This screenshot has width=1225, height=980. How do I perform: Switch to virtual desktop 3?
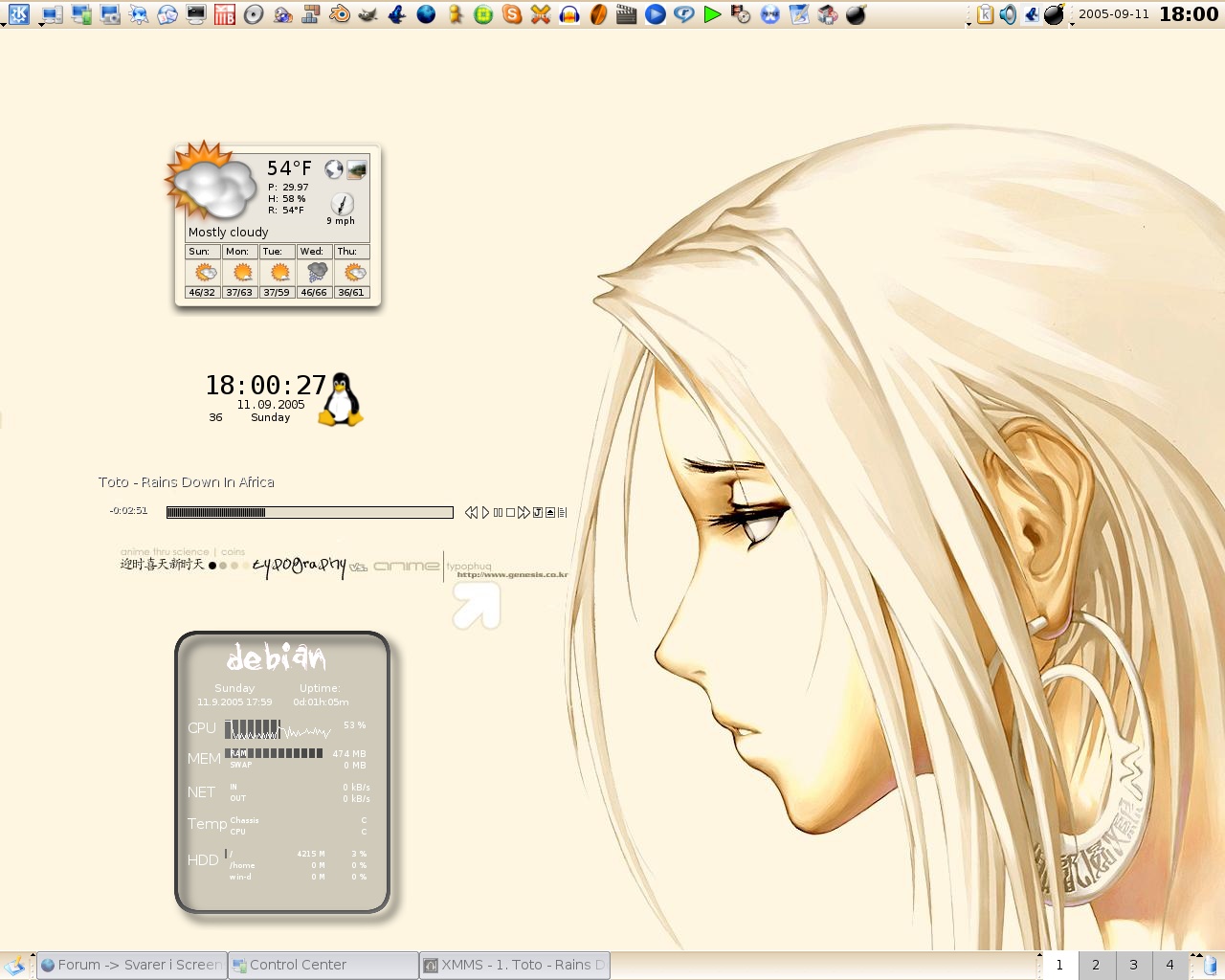[x=1133, y=965]
